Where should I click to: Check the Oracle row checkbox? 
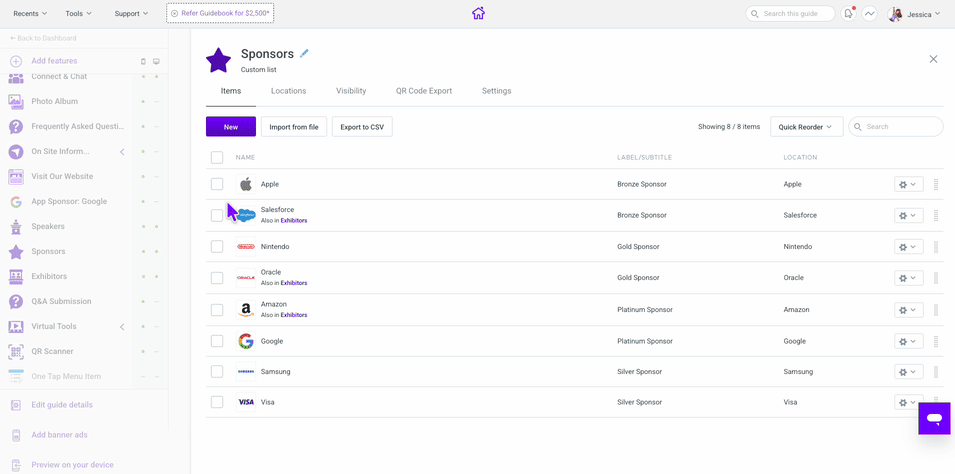pyautogui.click(x=217, y=278)
